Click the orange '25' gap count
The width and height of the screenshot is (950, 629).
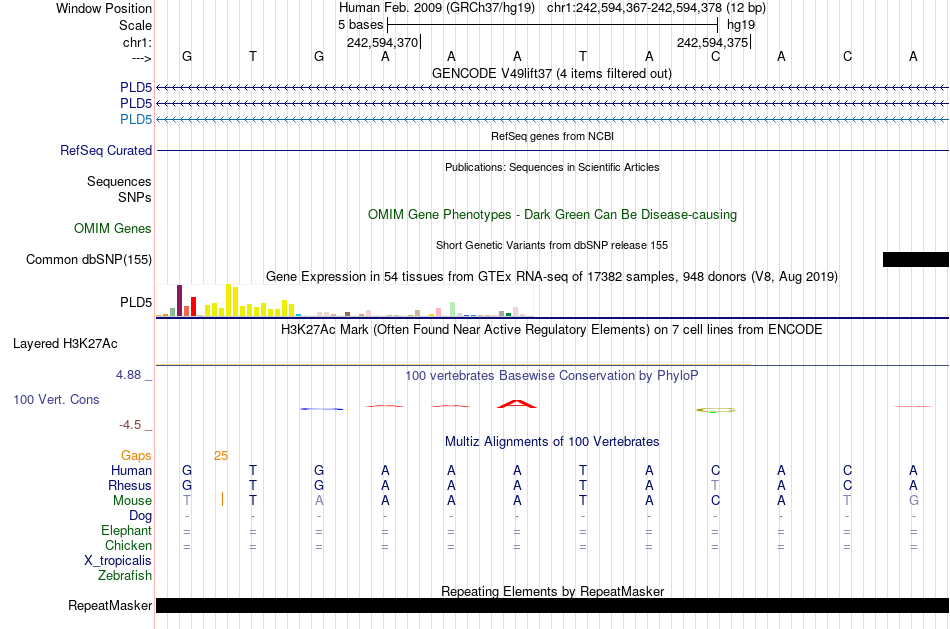tap(221, 456)
